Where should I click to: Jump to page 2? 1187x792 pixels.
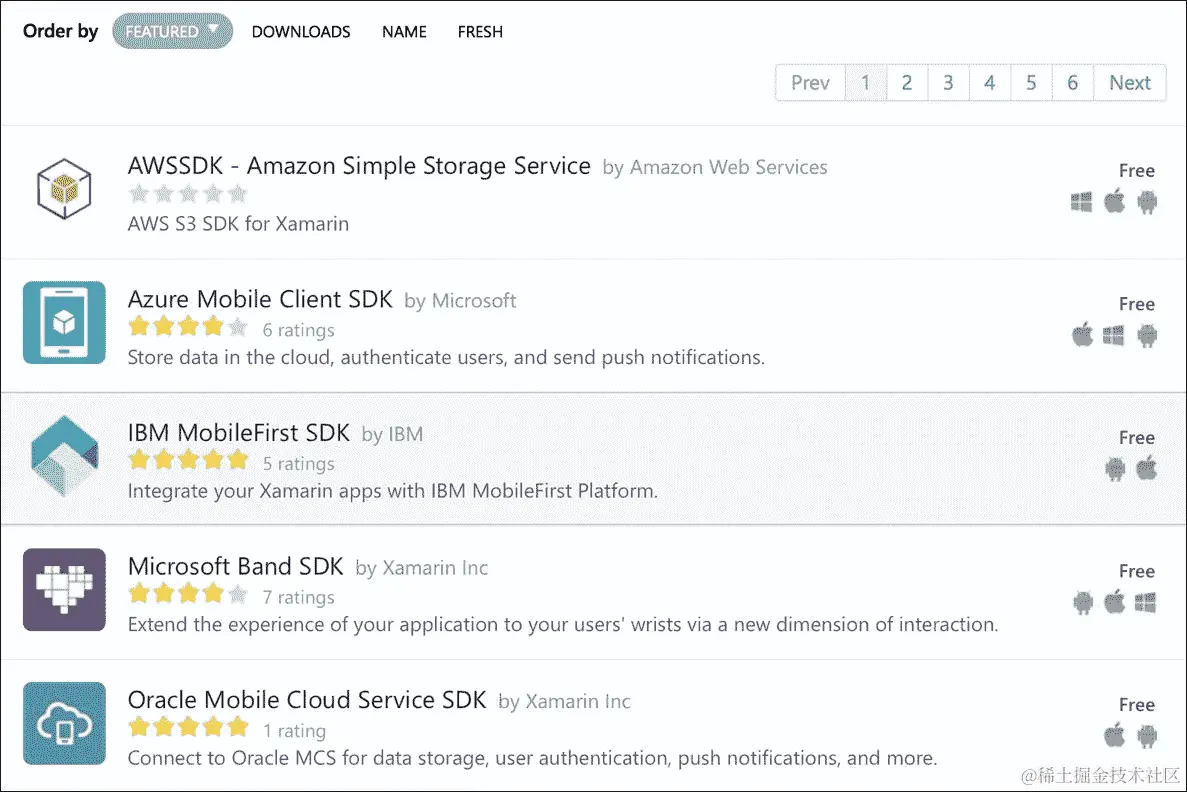point(907,83)
